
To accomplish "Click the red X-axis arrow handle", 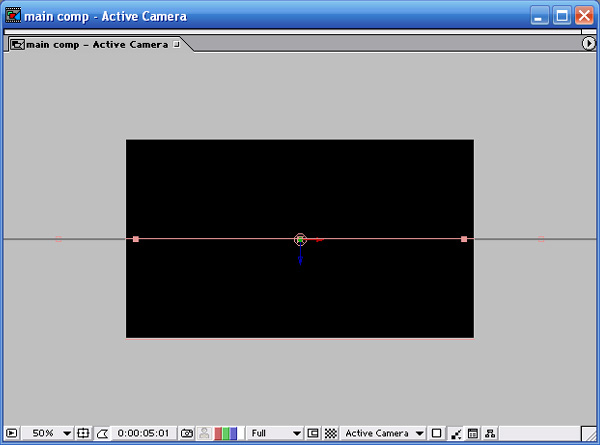I will point(319,240).
